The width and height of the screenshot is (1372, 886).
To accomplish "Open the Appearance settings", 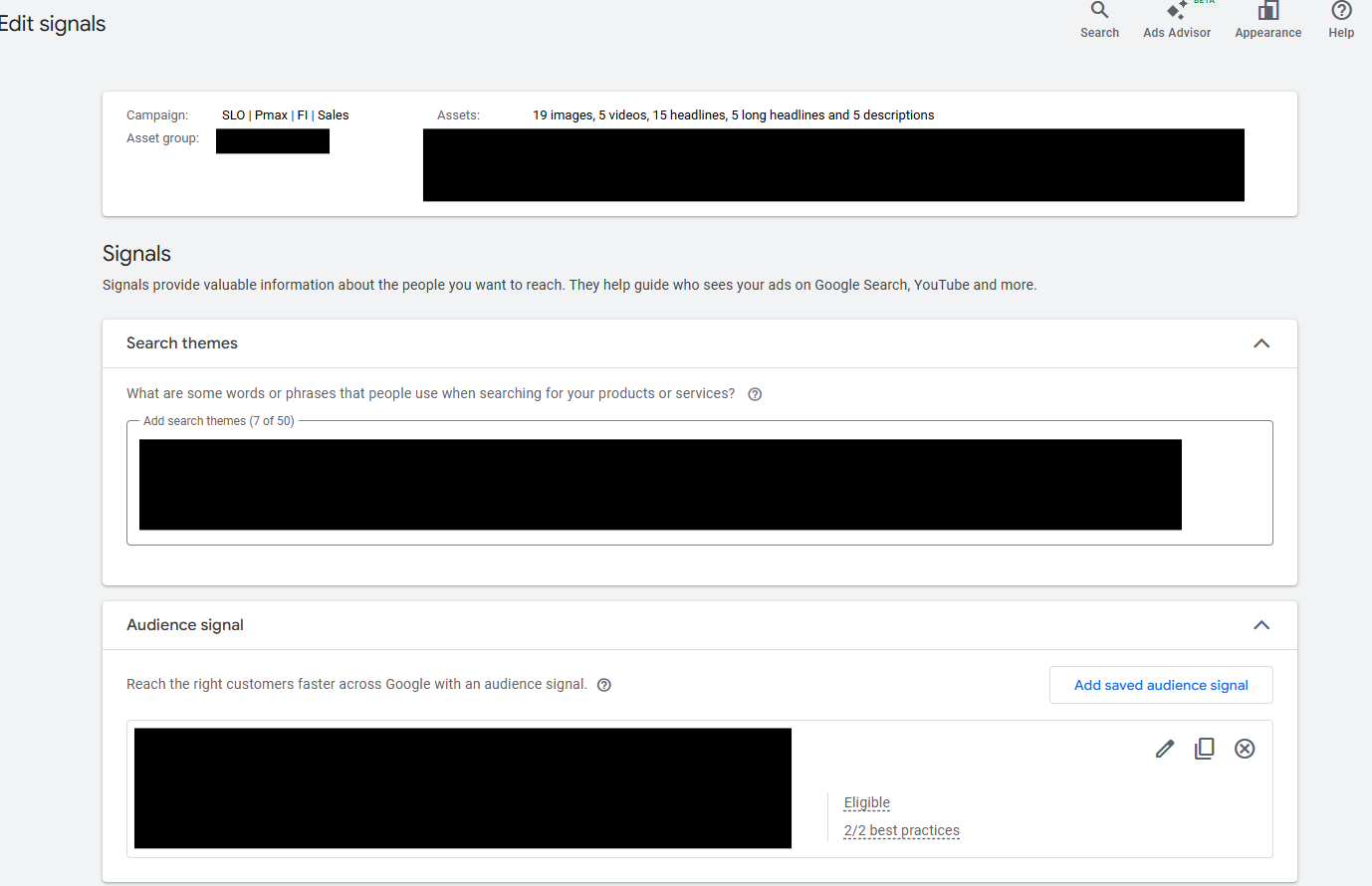I will (x=1267, y=20).
